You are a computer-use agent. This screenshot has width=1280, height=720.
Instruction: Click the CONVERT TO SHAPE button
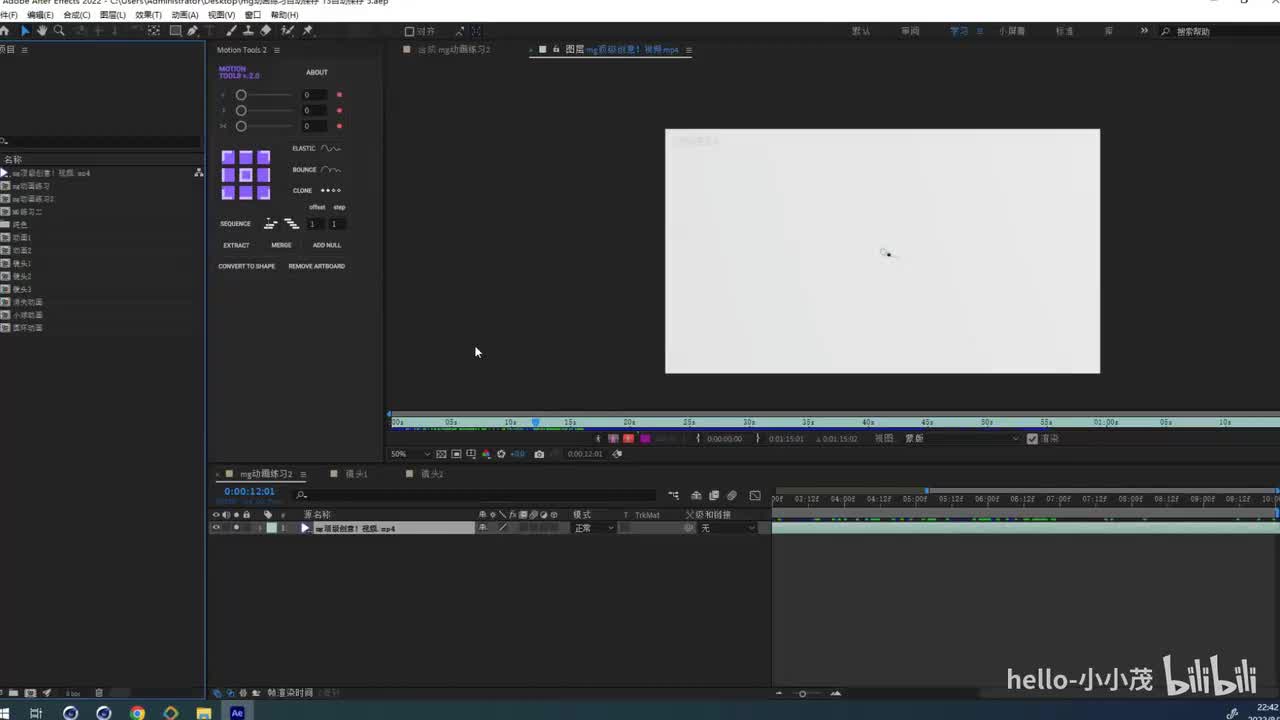(247, 266)
